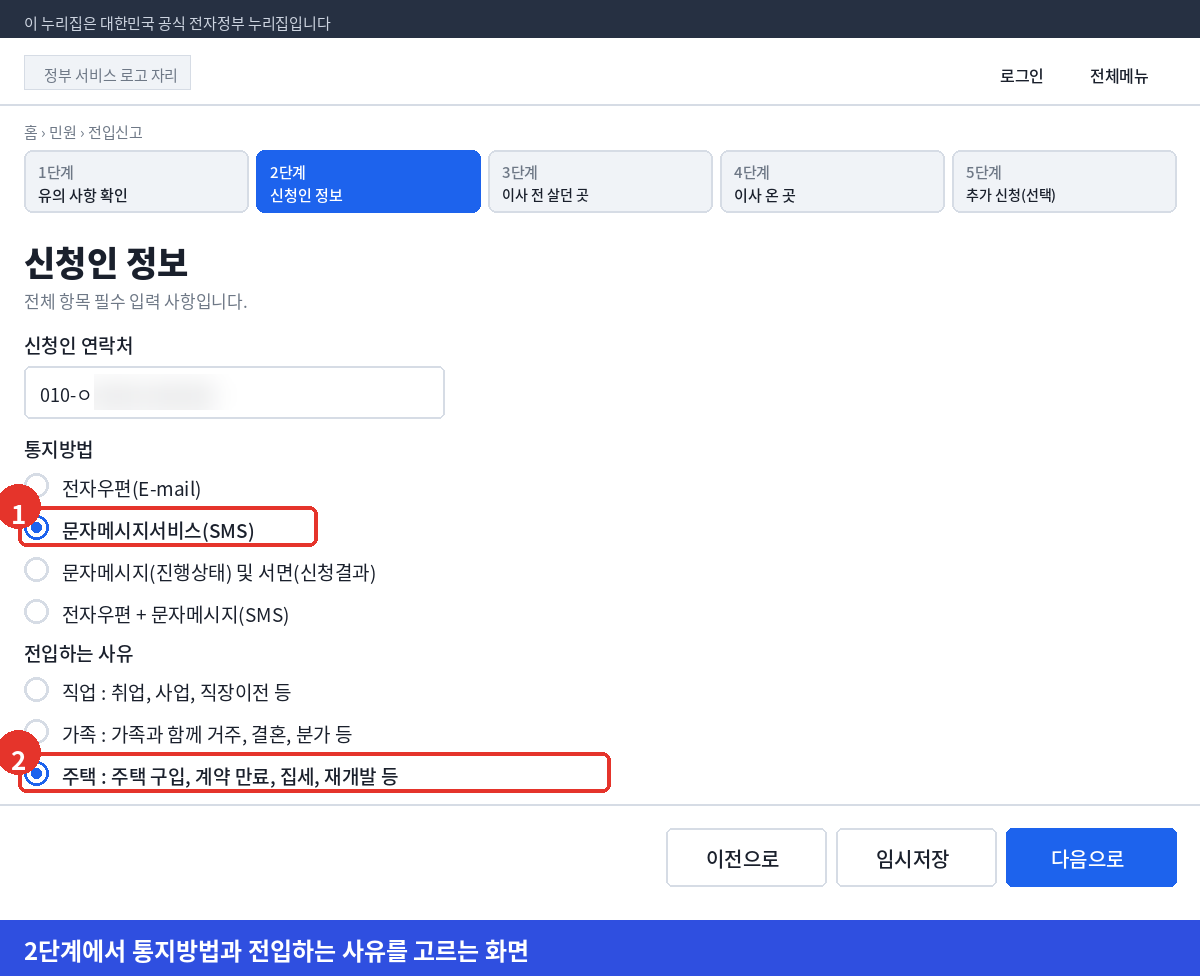The width and height of the screenshot is (1200, 976).
Task: Click the 정부 서비스 로고 자리 placeholder
Action: tap(107, 73)
